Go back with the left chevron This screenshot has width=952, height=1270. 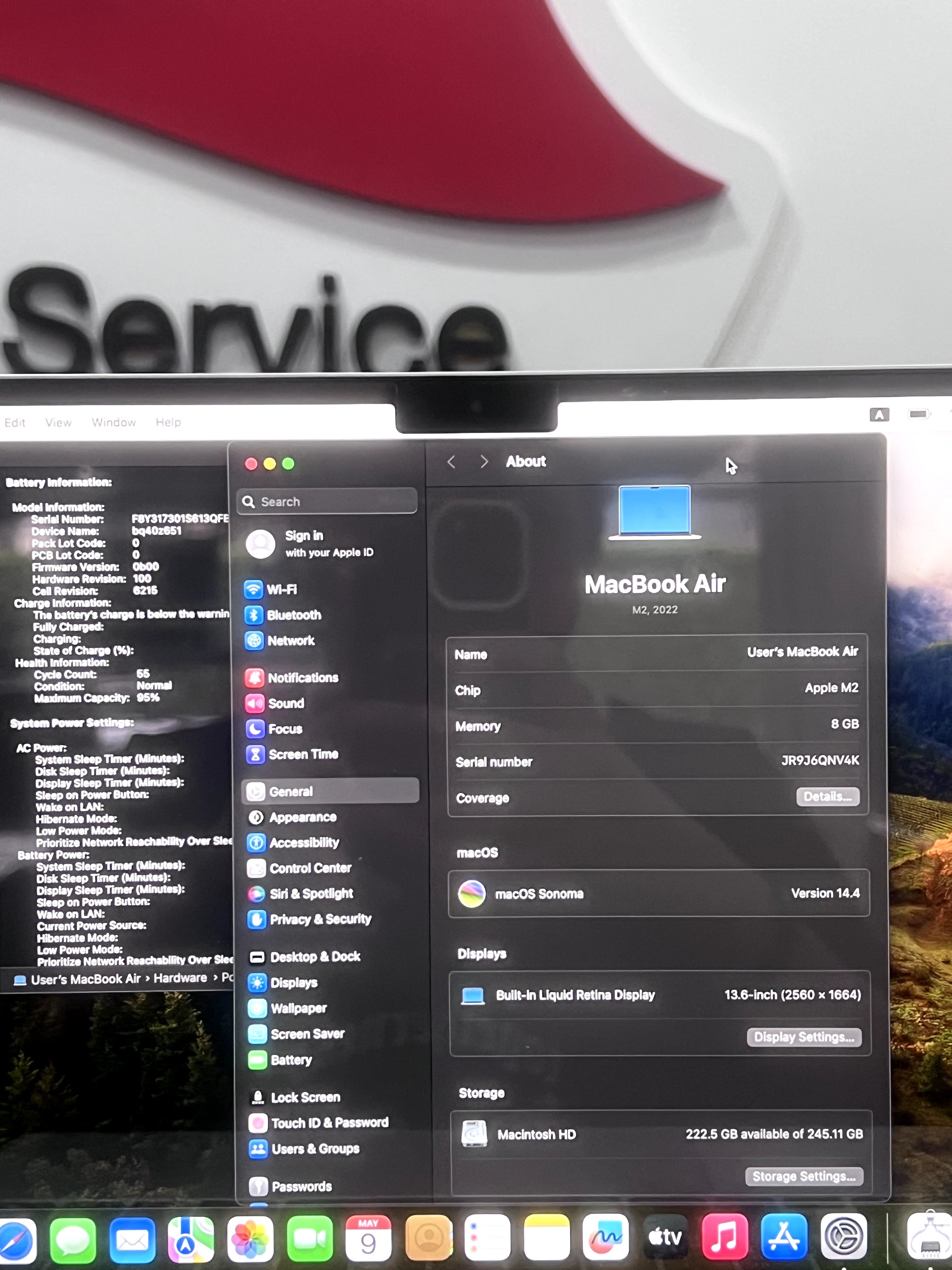click(451, 462)
